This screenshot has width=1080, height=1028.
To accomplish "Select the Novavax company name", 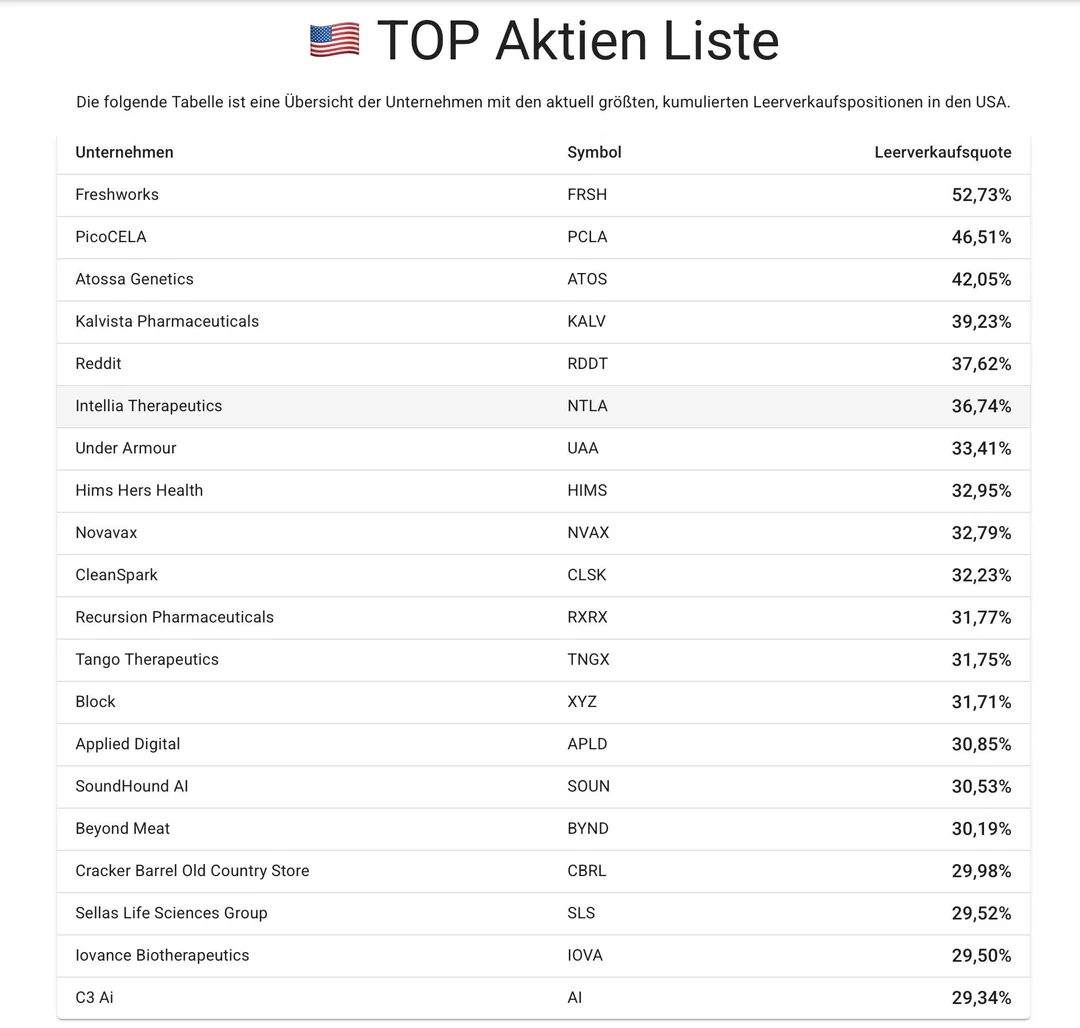I will 106,533.
